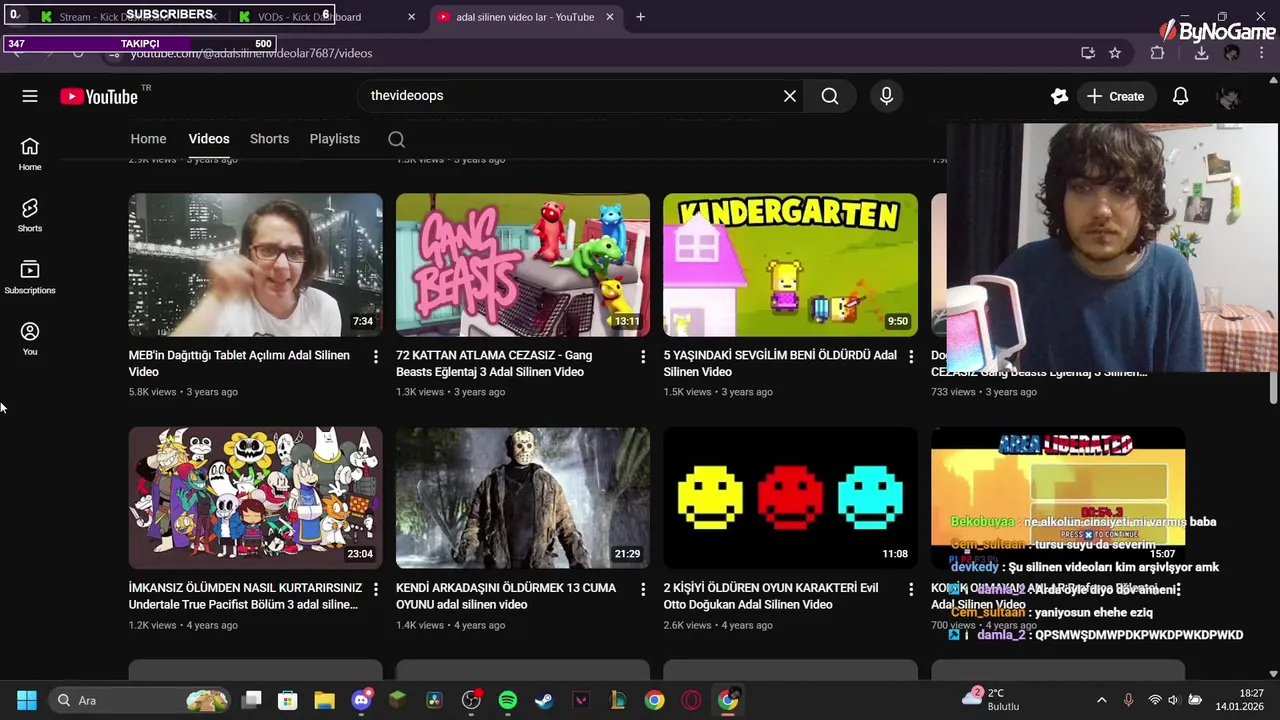Click the Create button
Viewport: 1280px width, 720px height.
pos(1116,96)
